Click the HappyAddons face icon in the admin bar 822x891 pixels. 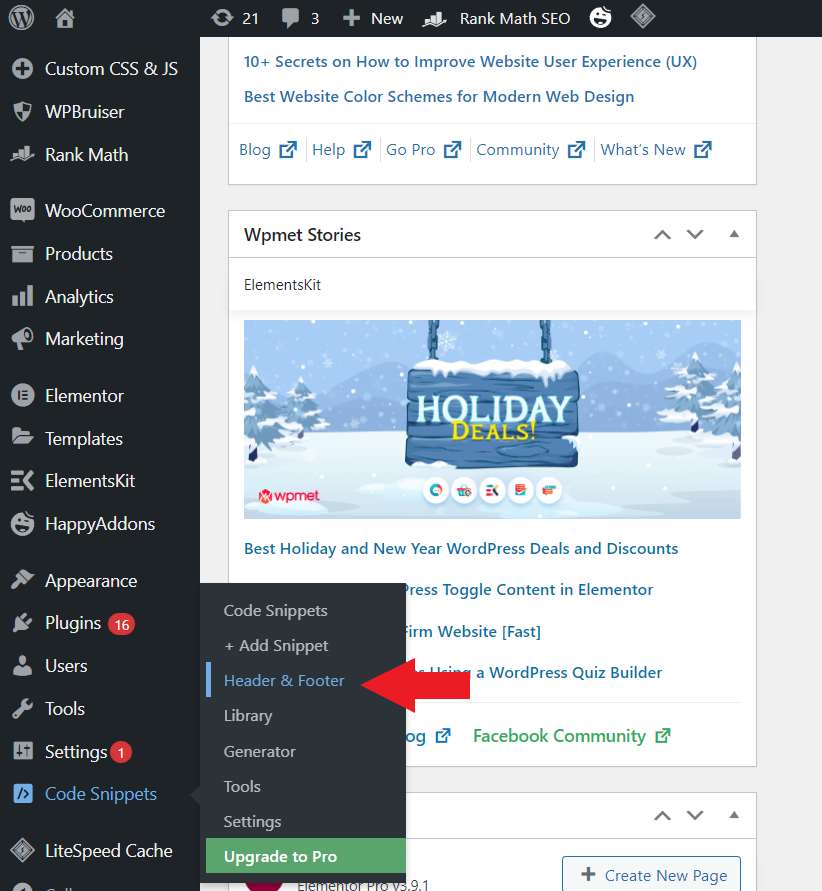(600, 18)
